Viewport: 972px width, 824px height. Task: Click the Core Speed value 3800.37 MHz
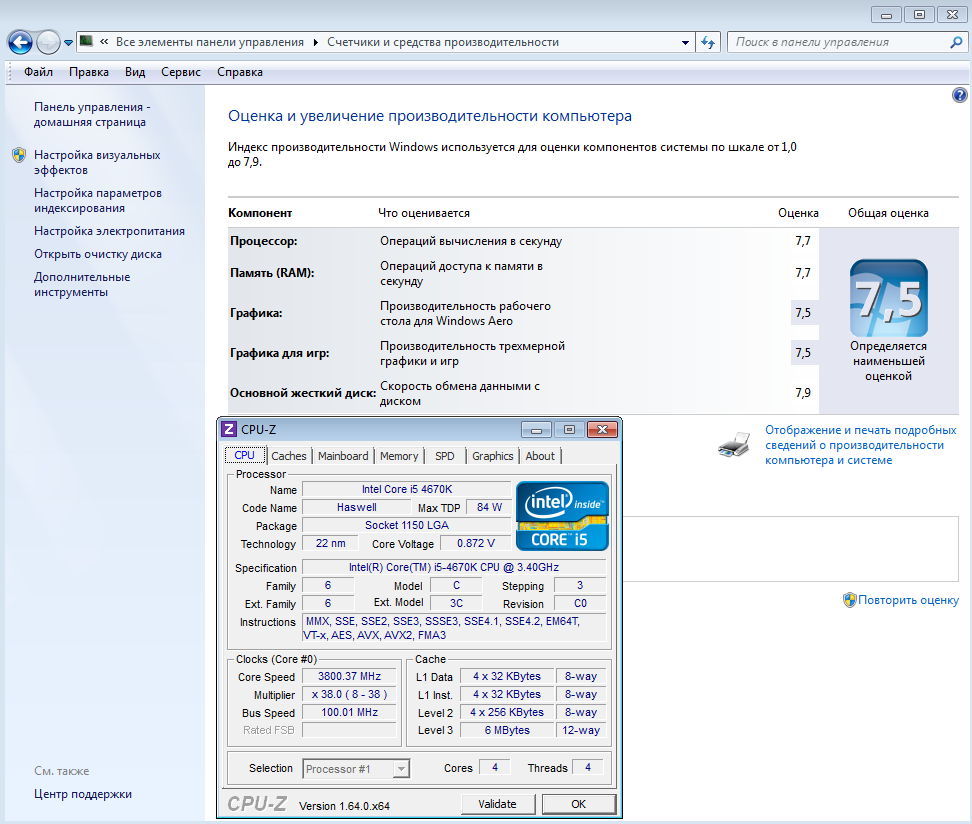click(x=350, y=676)
